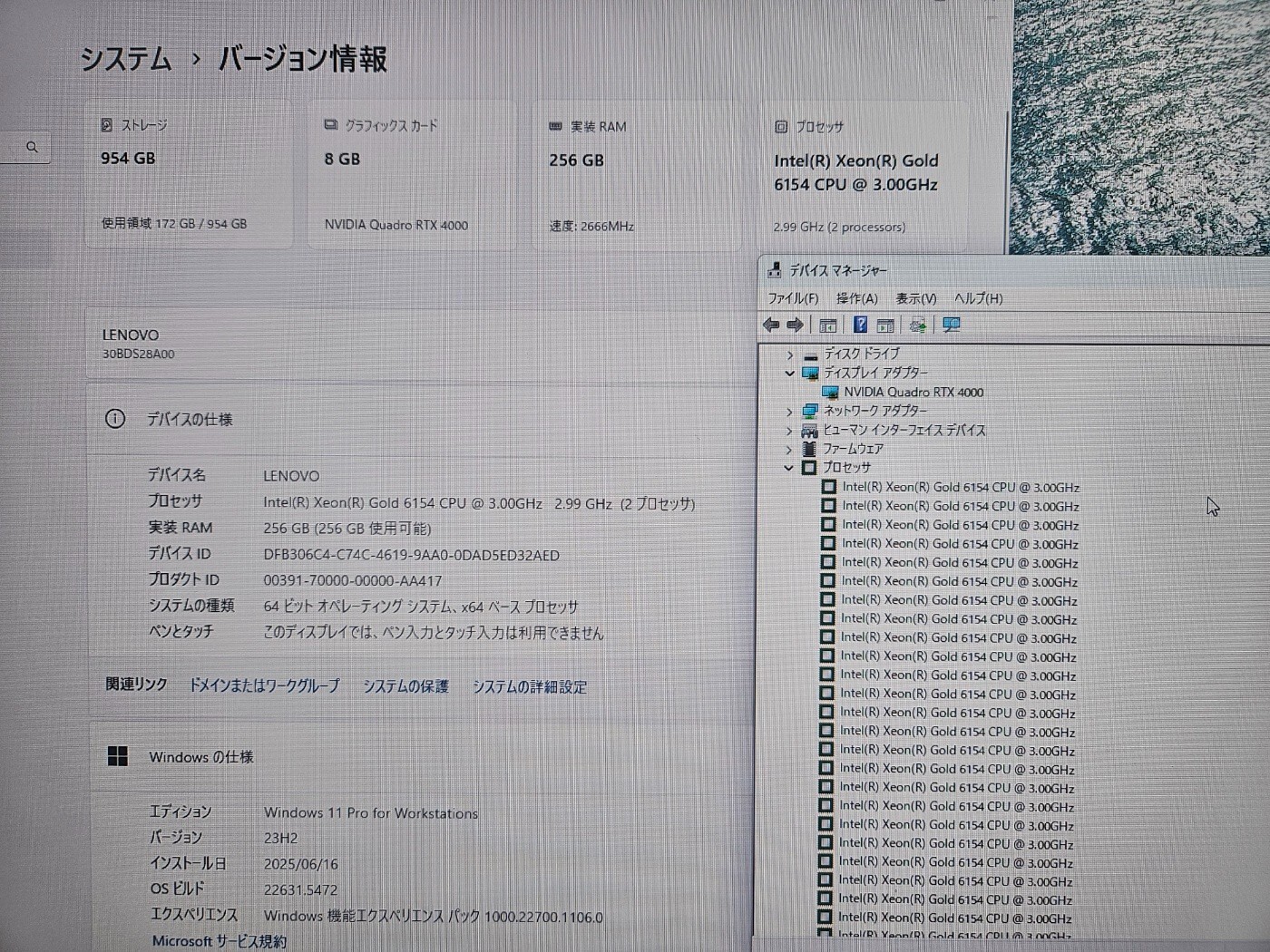Click the プロセッサ card icon in Settings

point(781,127)
